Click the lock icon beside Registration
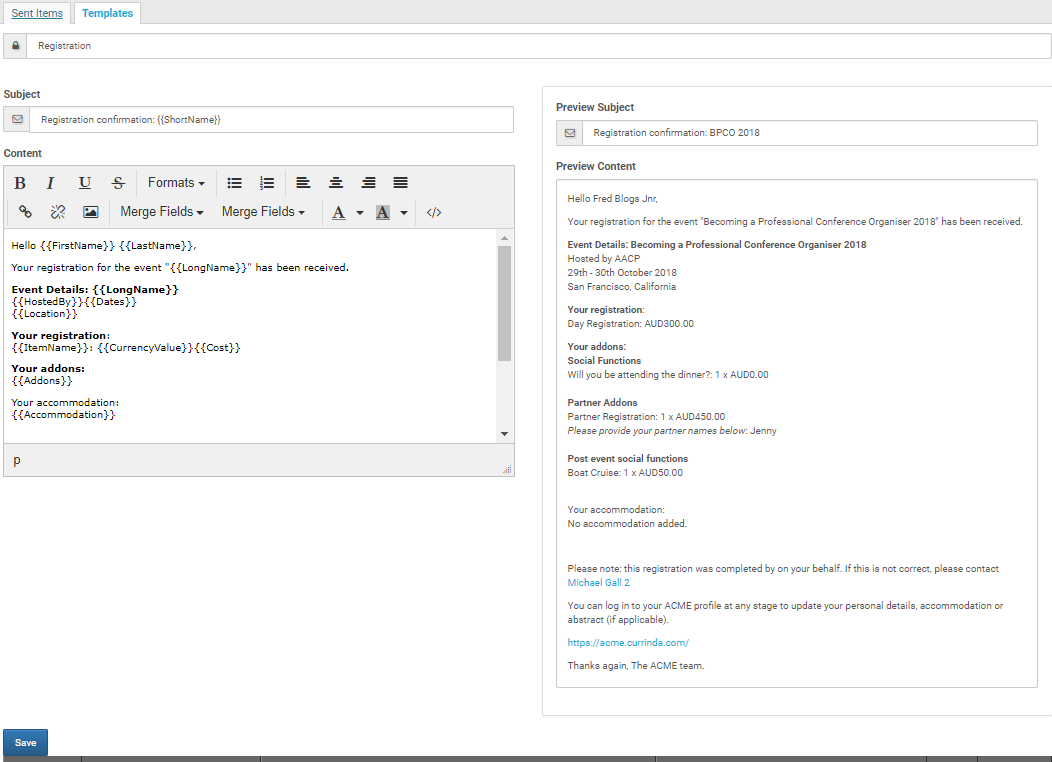The image size is (1052, 762). click(15, 46)
